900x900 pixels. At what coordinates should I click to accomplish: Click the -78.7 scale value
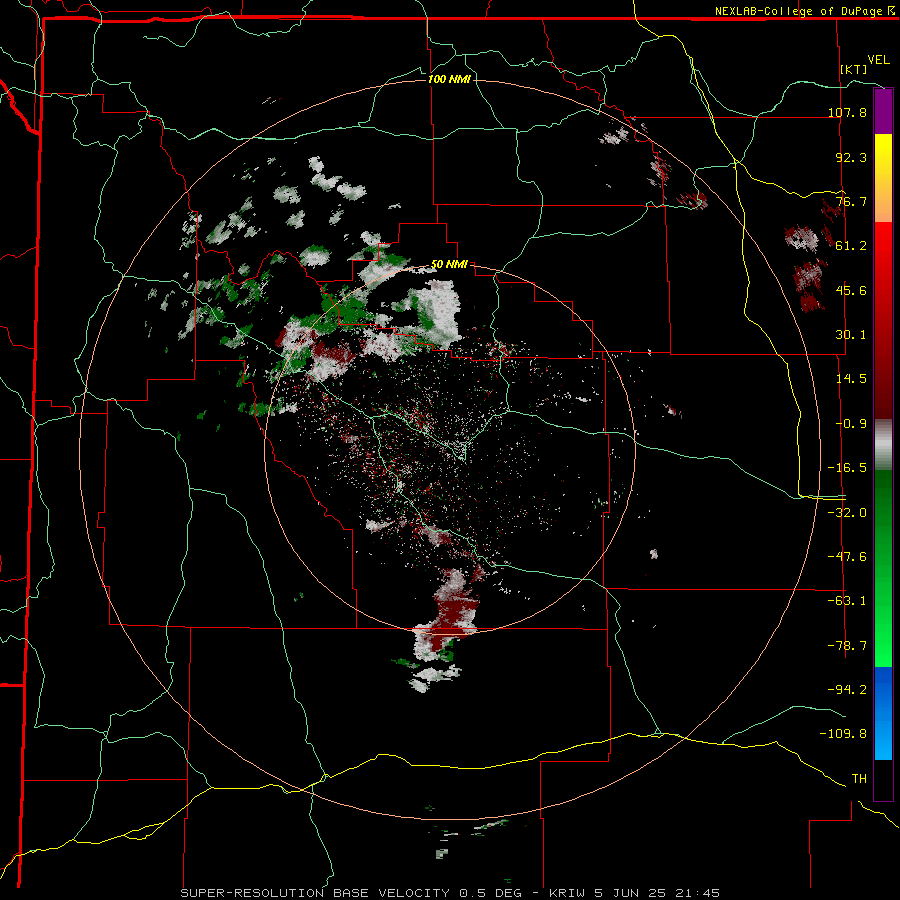847,646
